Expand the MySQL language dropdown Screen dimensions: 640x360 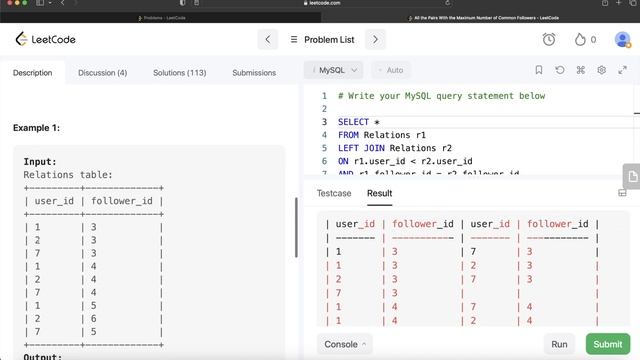(334, 70)
